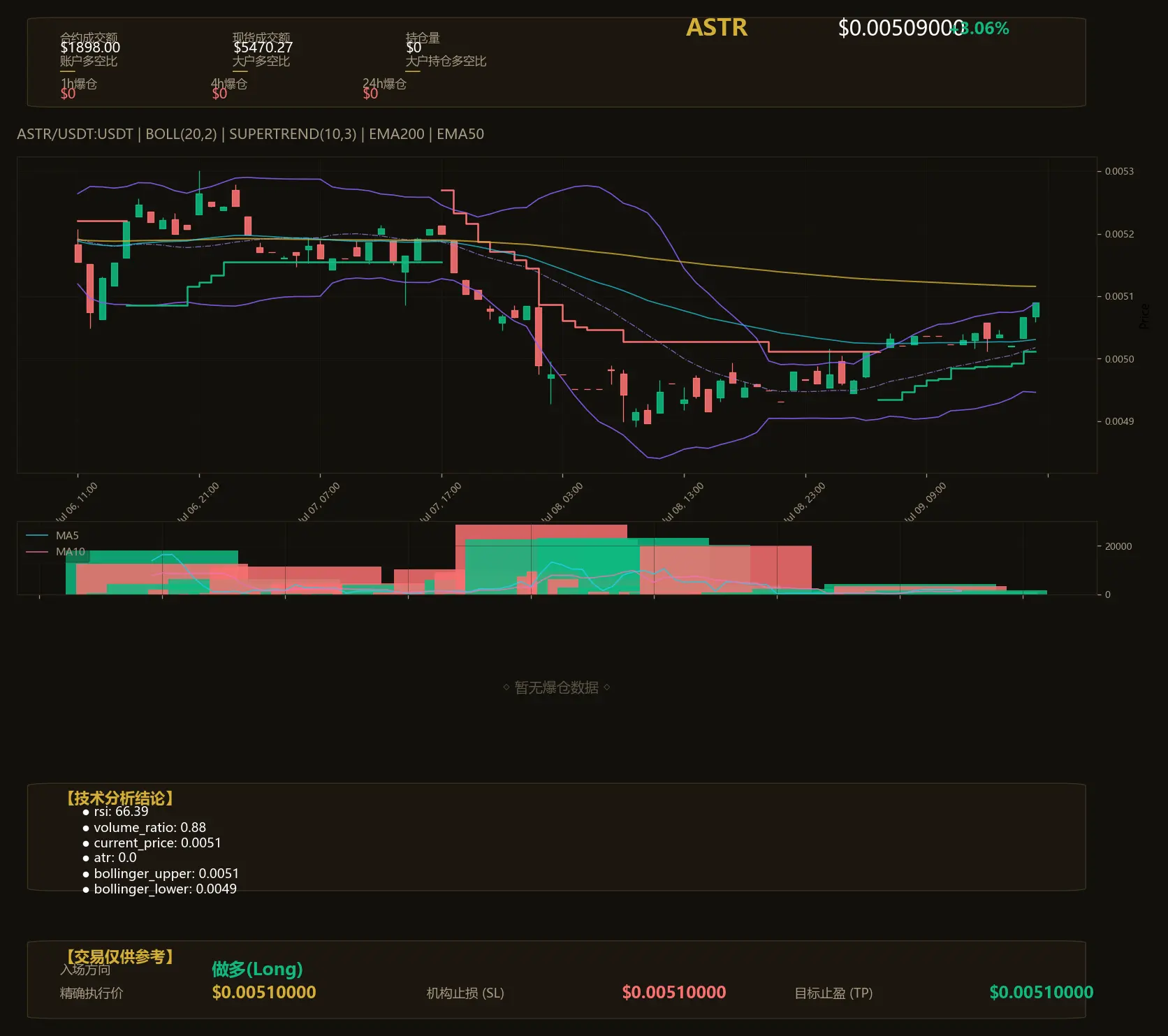Click the 暂无爆仓数据 placeholder message

[557, 687]
